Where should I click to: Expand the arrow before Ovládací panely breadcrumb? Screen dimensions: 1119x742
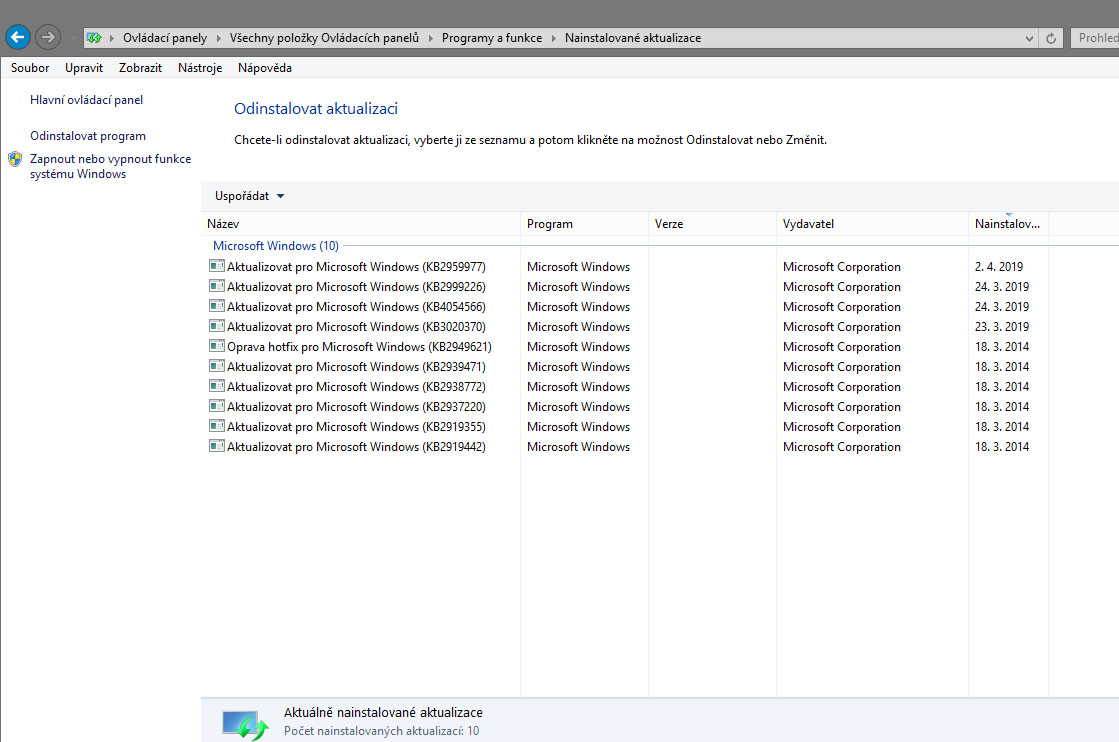[x=111, y=38]
